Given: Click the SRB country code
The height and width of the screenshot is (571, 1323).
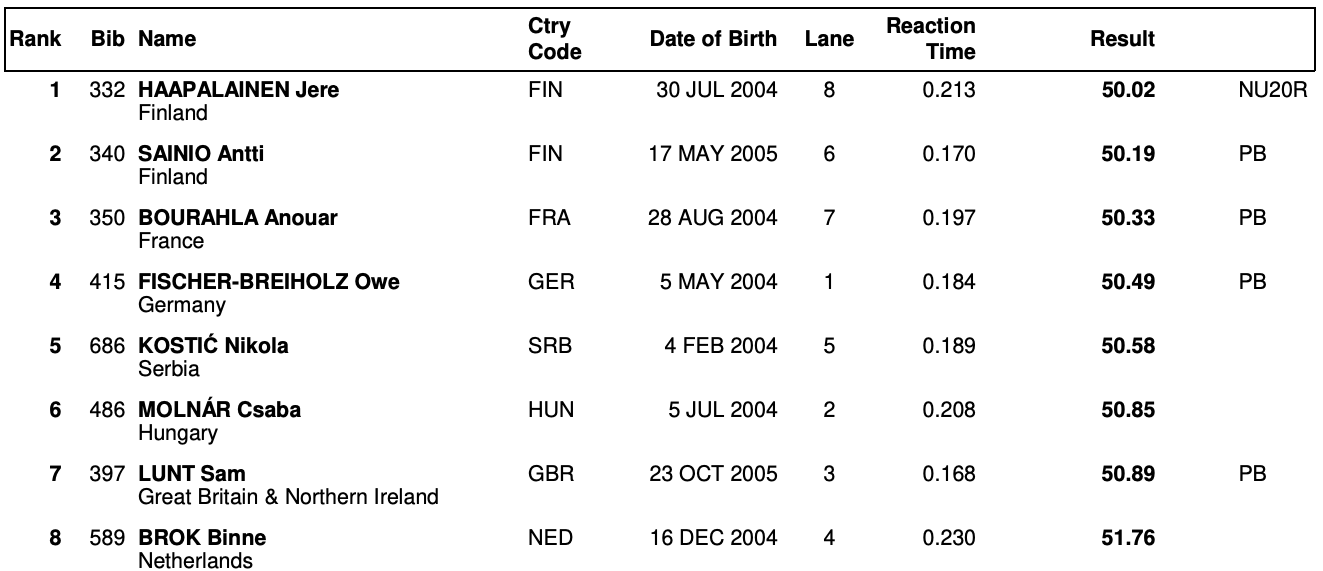Looking at the screenshot, I should point(548,346).
